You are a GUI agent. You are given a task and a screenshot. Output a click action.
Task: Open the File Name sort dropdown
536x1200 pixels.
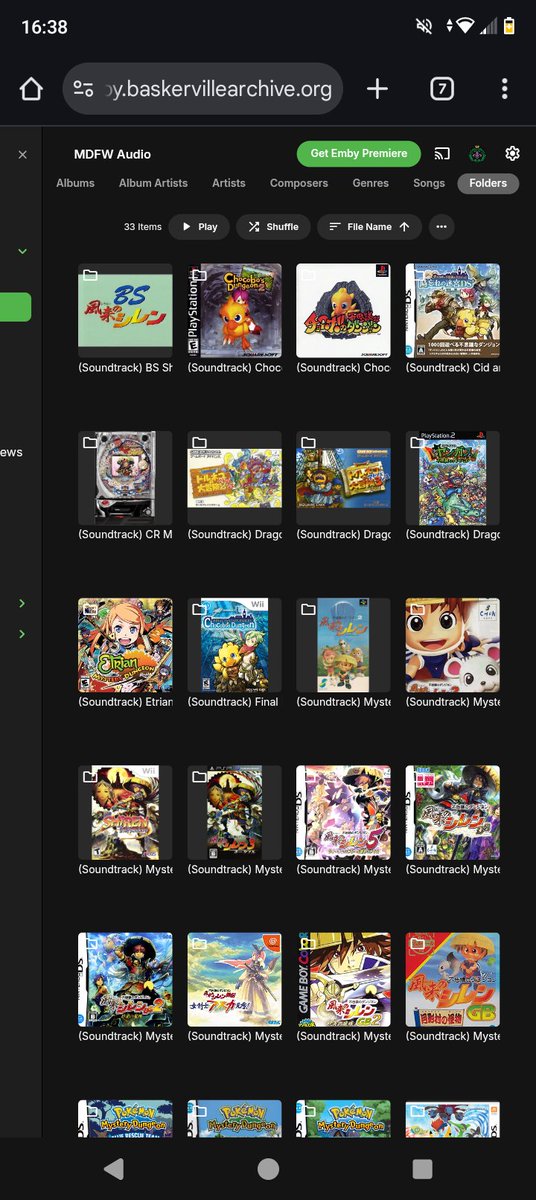point(369,227)
